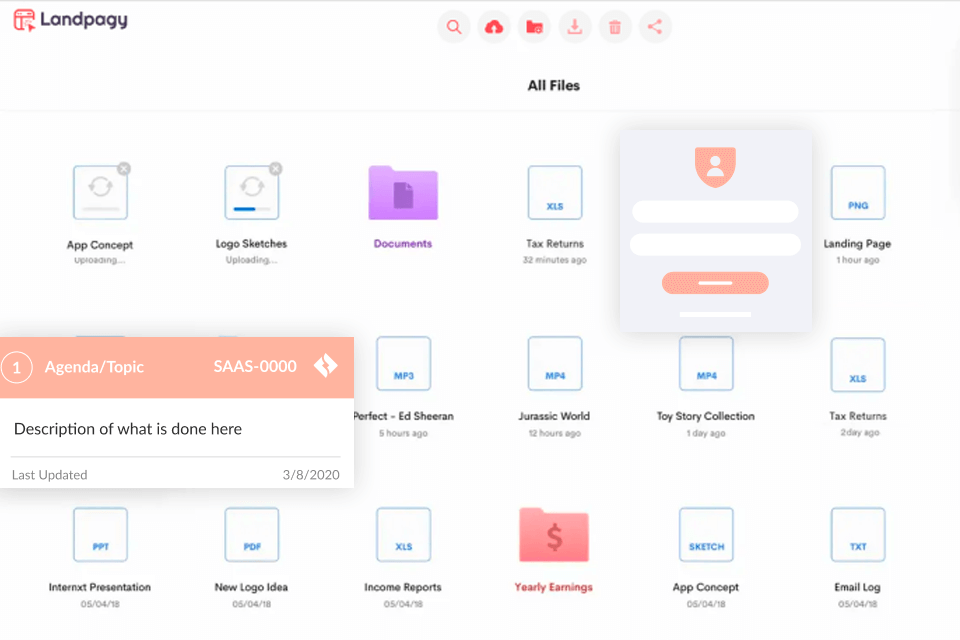Viewport: 960px width, 640px height.
Task: Click the Landing Page file name
Action: (857, 244)
